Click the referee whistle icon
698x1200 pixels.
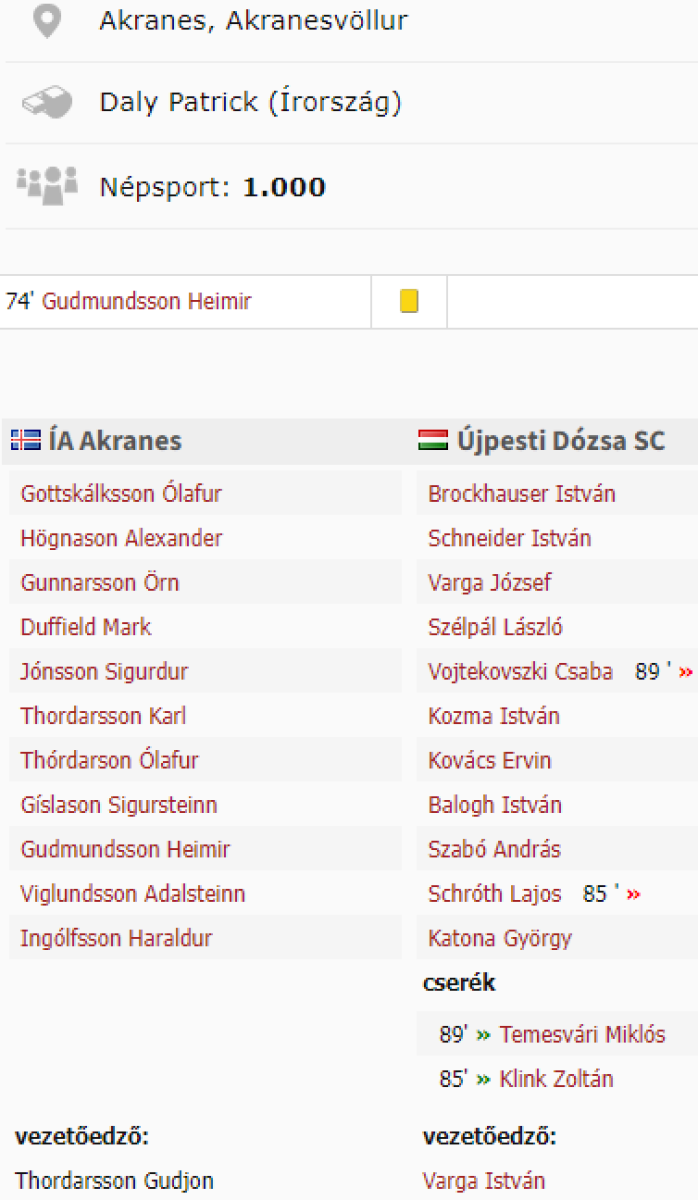(46, 102)
